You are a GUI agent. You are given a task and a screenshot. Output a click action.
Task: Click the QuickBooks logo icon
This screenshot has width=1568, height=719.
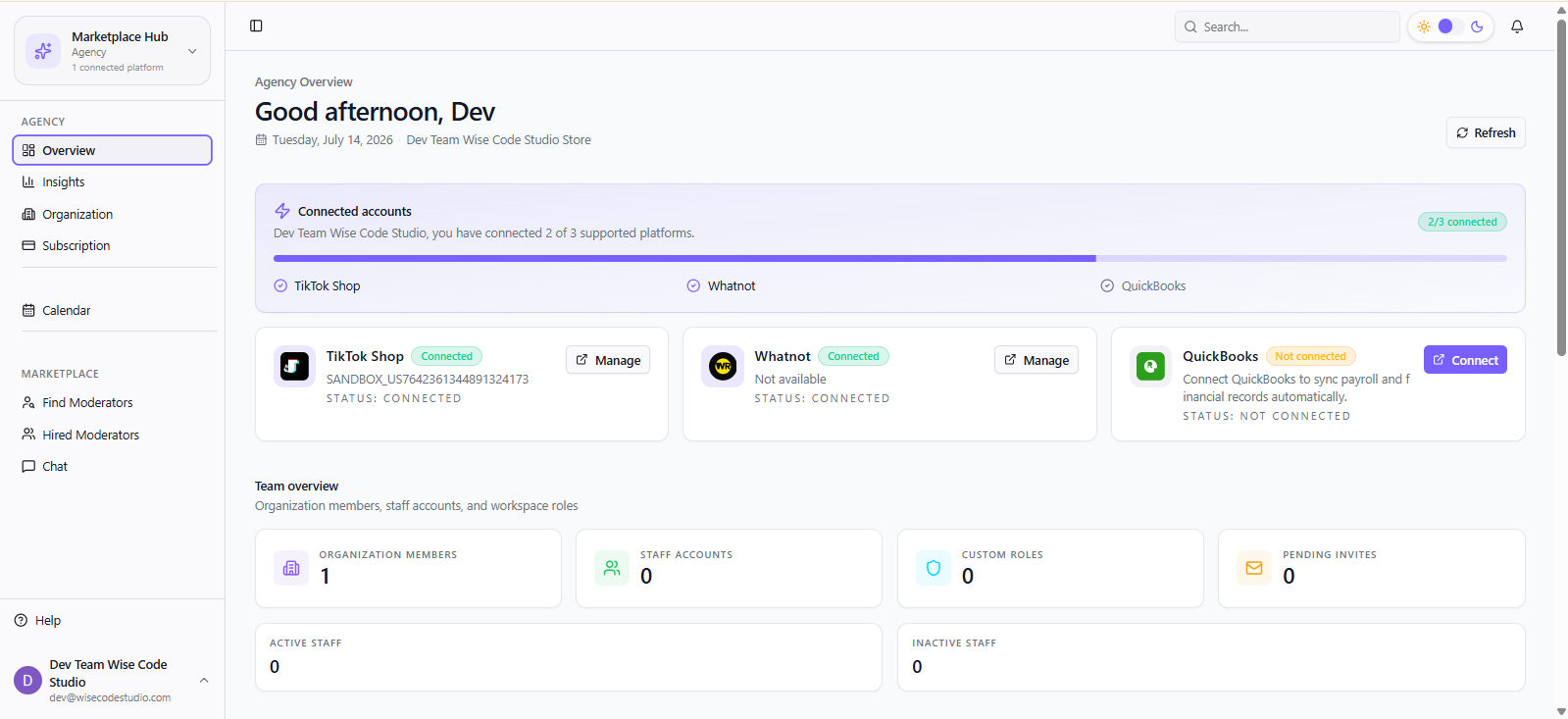[1150, 367]
